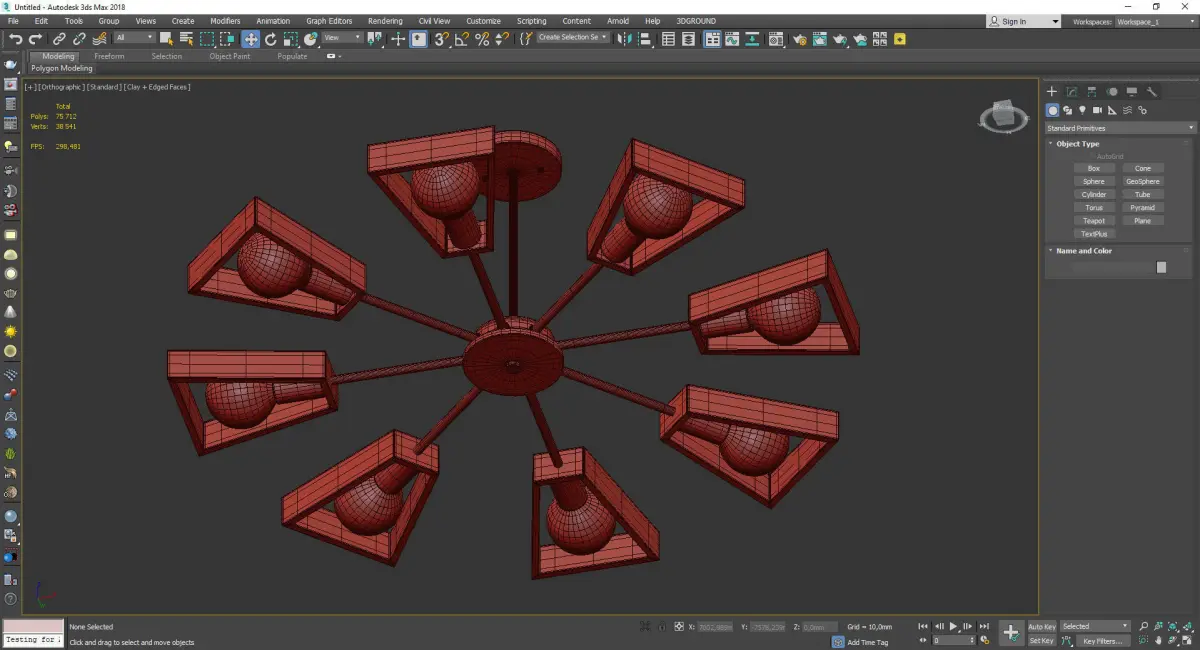Open the Graph Editors menu
The image size is (1200, 650).
tap(330, 21)
